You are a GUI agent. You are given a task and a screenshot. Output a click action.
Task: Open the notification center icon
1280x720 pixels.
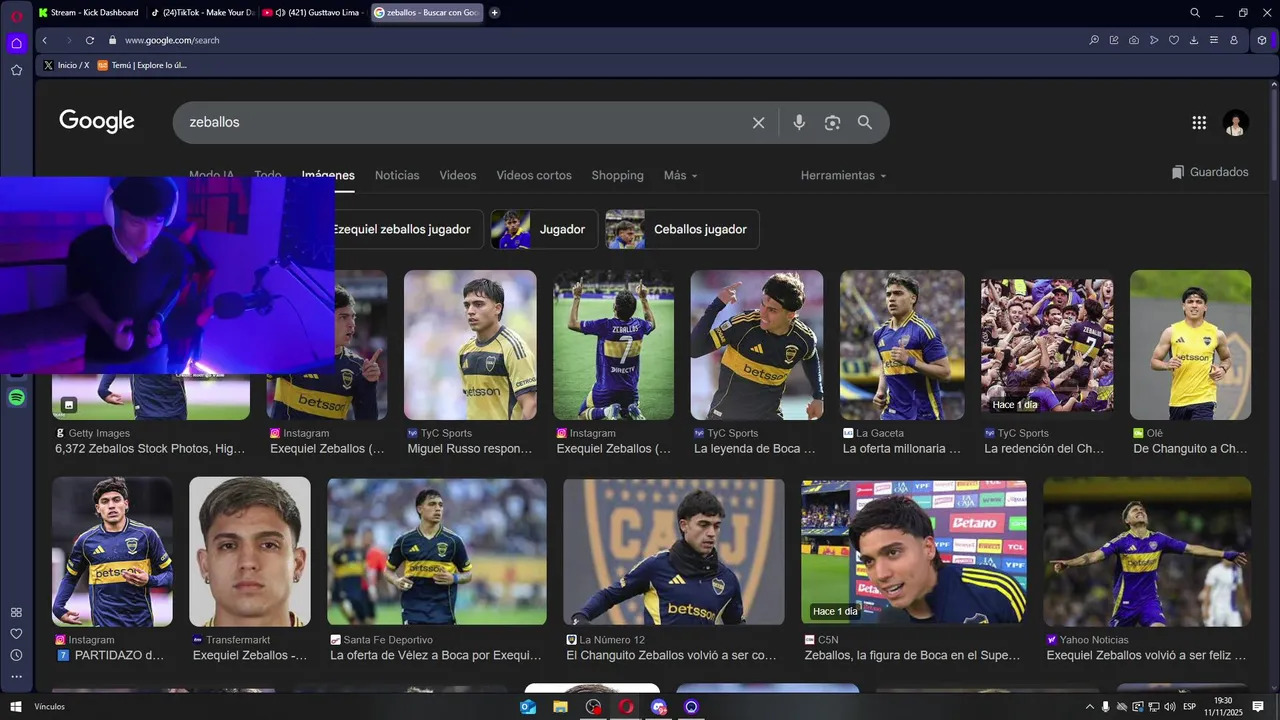[1258, 707]
